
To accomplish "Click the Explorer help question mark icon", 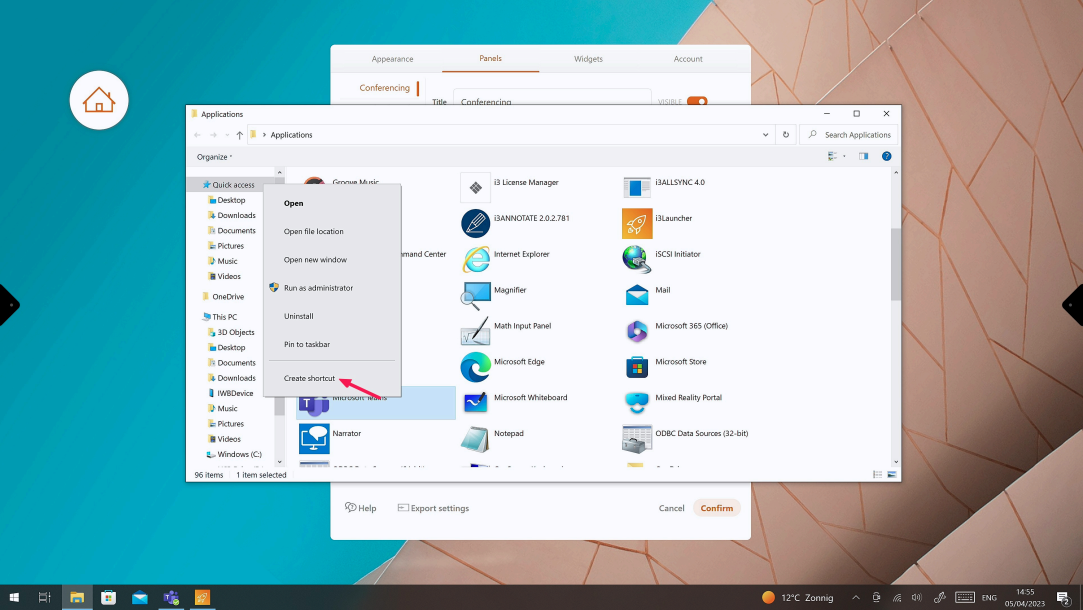I will pyautogui.click(x=887, y=156).
